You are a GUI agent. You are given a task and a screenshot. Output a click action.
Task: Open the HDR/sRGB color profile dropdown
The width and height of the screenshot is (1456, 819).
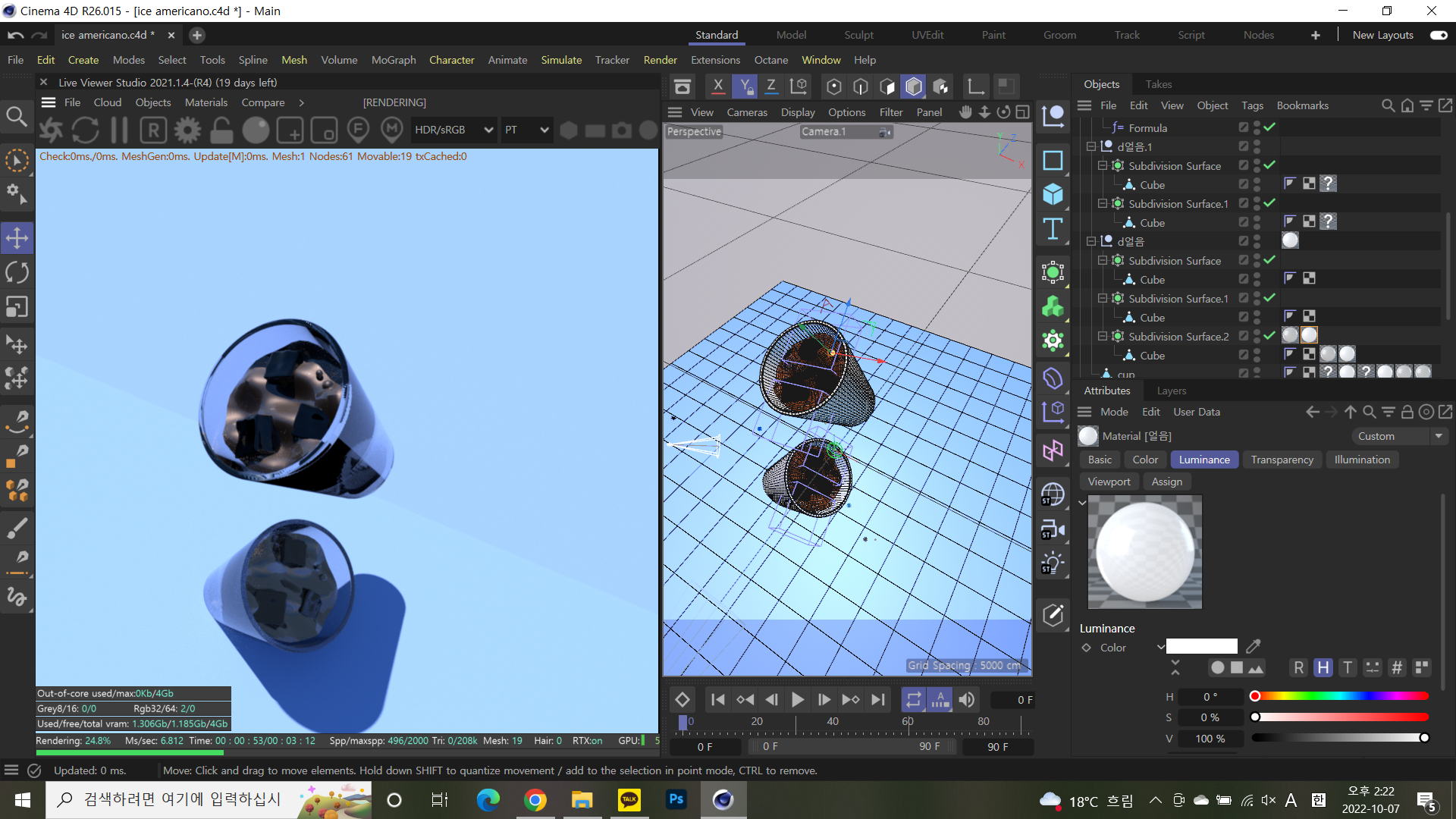point(453,130)
